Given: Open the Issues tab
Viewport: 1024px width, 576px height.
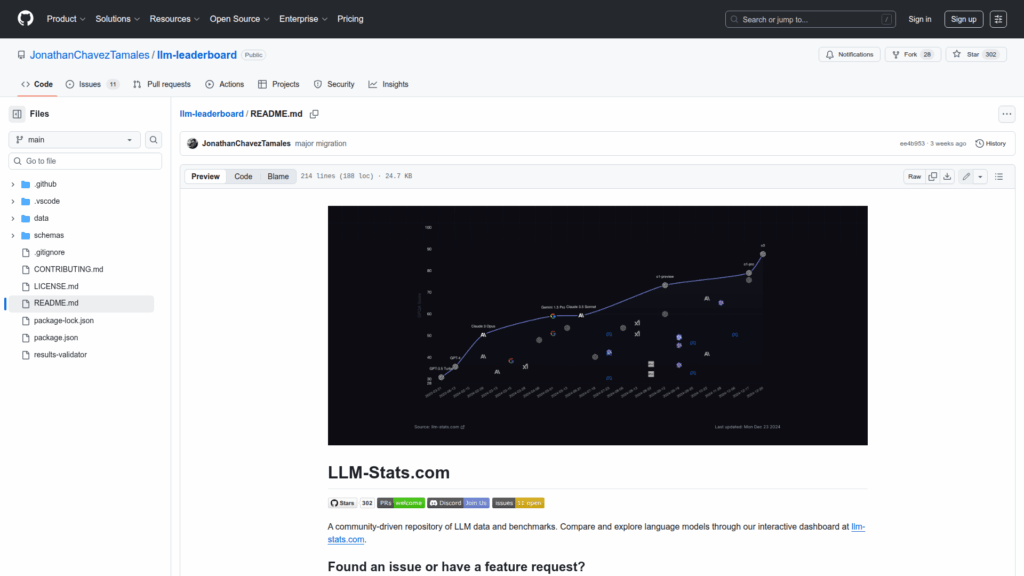Looking at the screenshot, I should tap(91, 84).
